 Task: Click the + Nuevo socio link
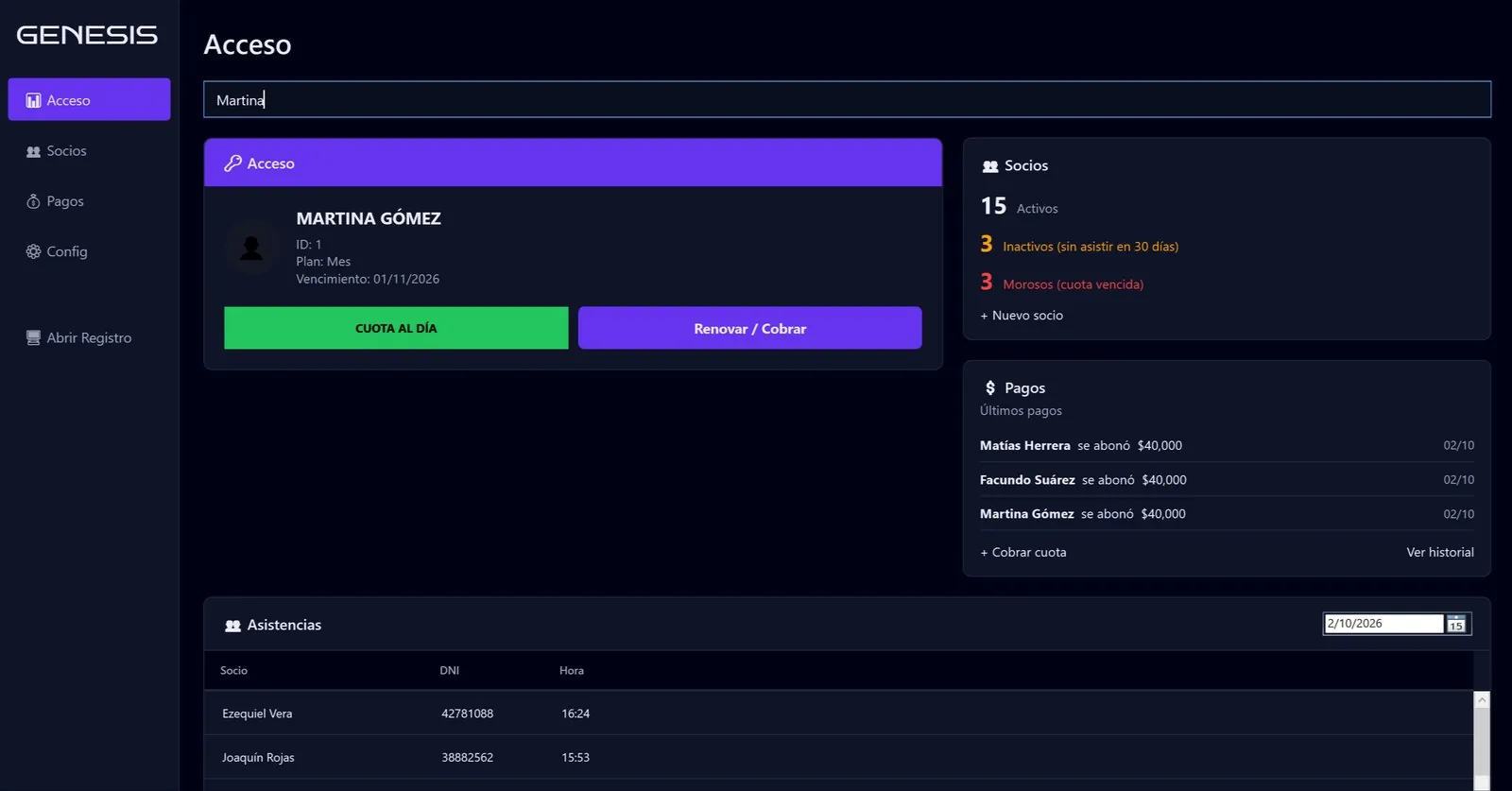point(1022,316)
